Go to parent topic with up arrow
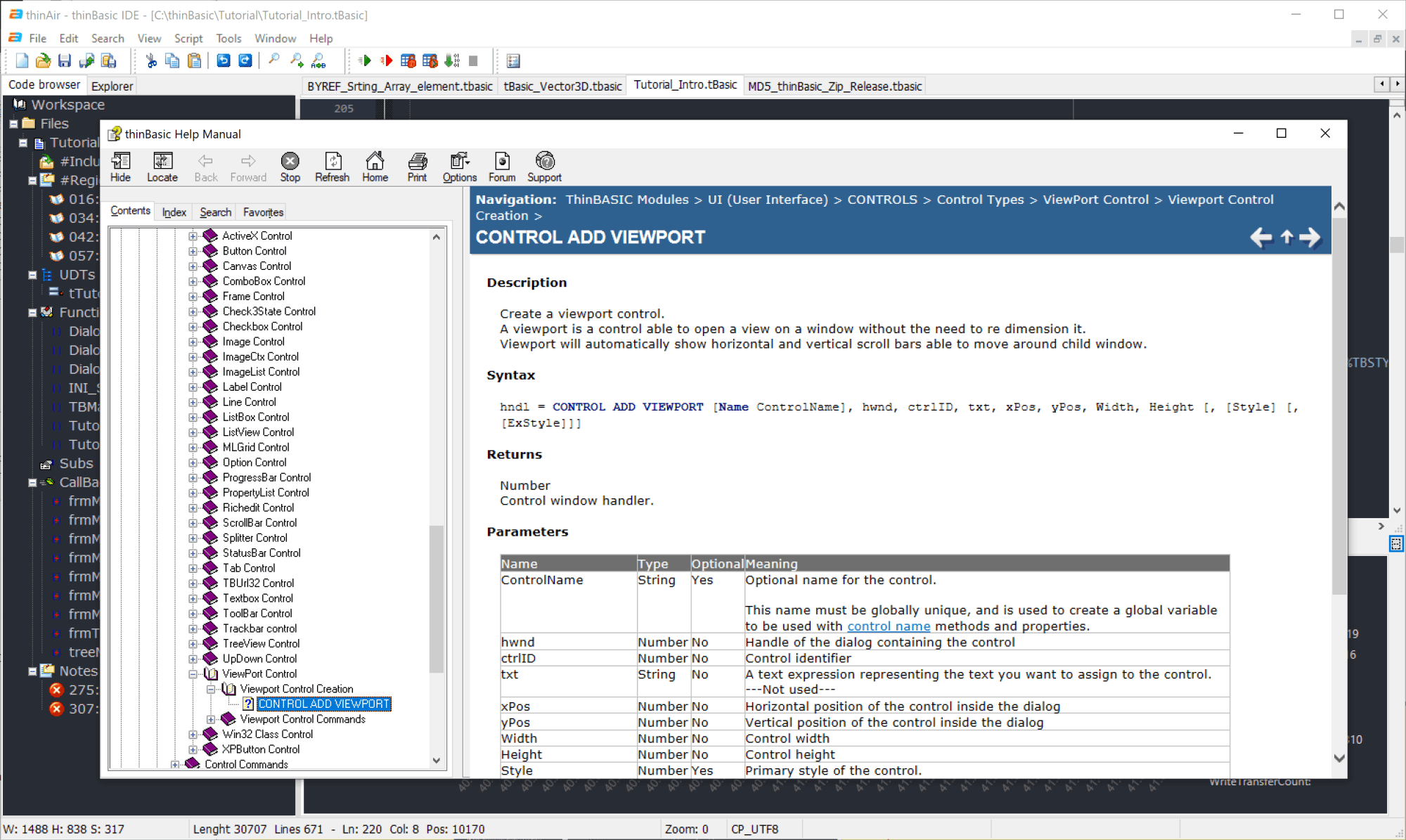This screenshot has width=1406, height=840. pos(1286,238)
